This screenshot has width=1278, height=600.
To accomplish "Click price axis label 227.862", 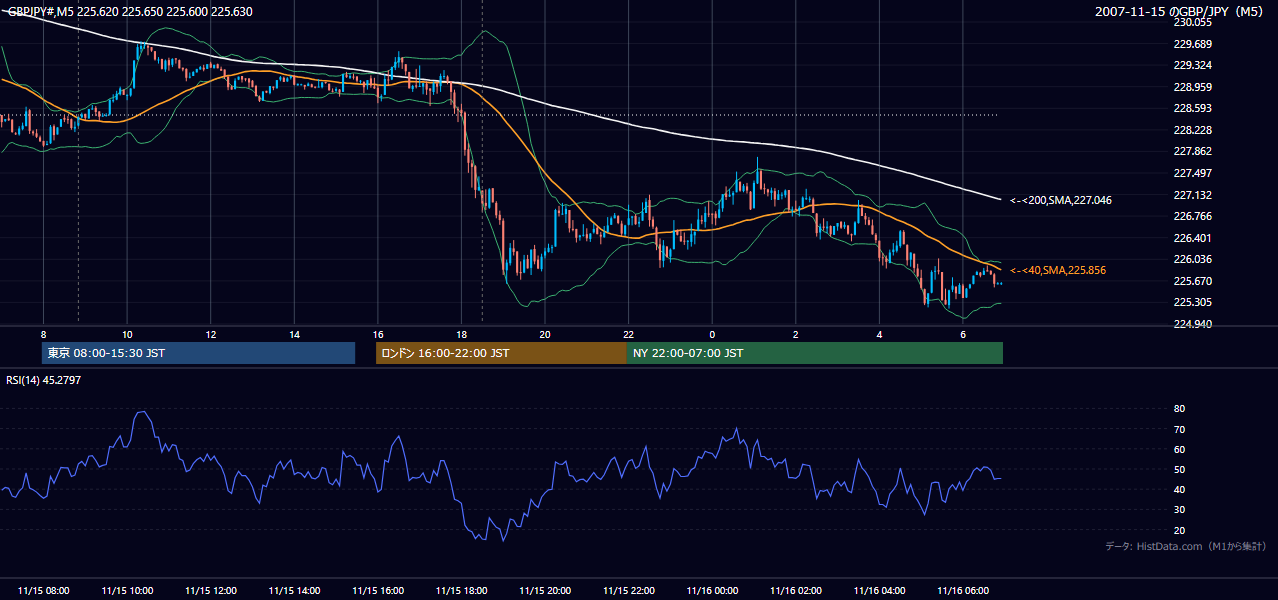I will [1192, 152].
